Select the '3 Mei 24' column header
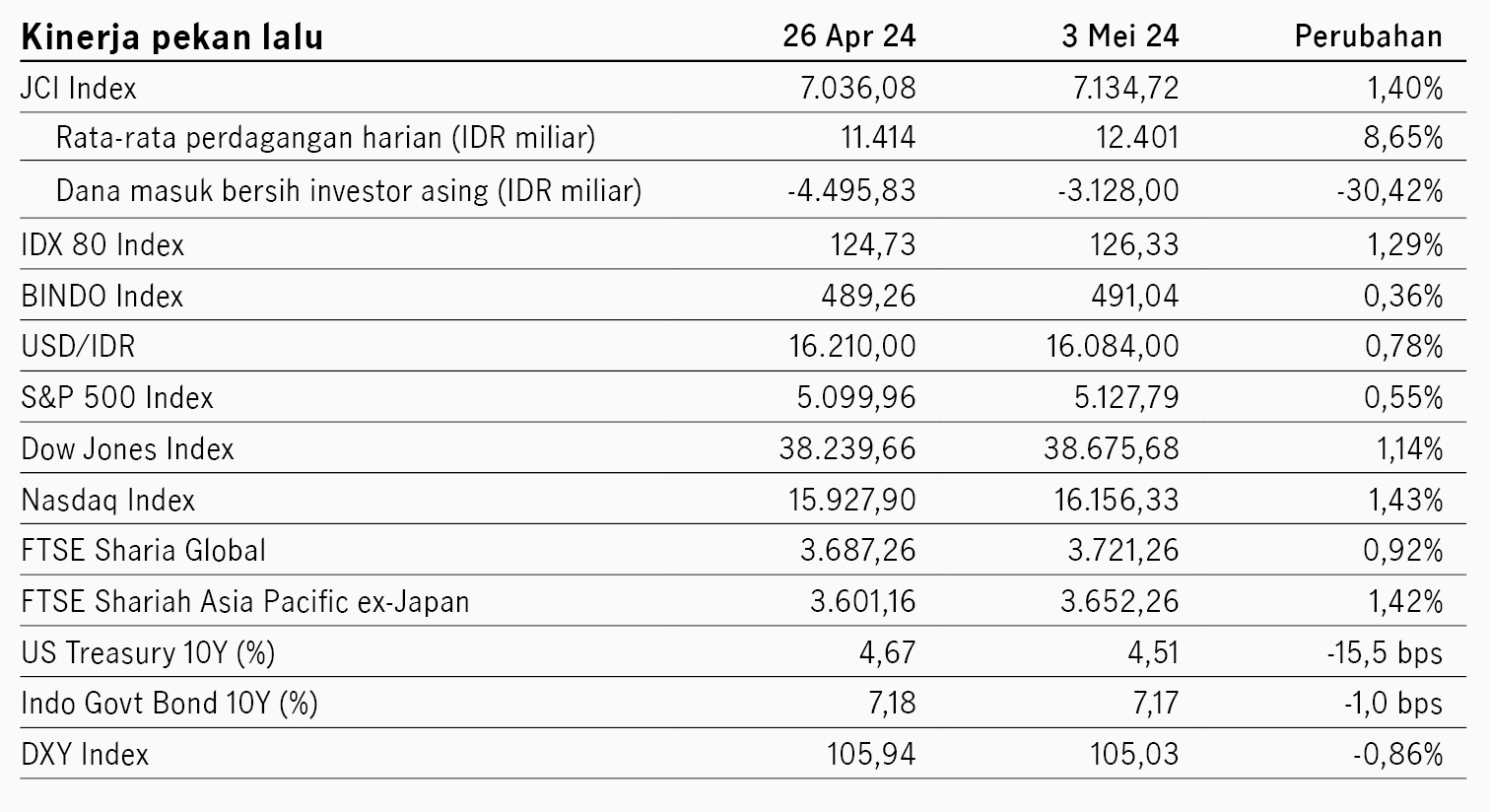Viewport: 1490px width, 812px height. click(1119, 36)
